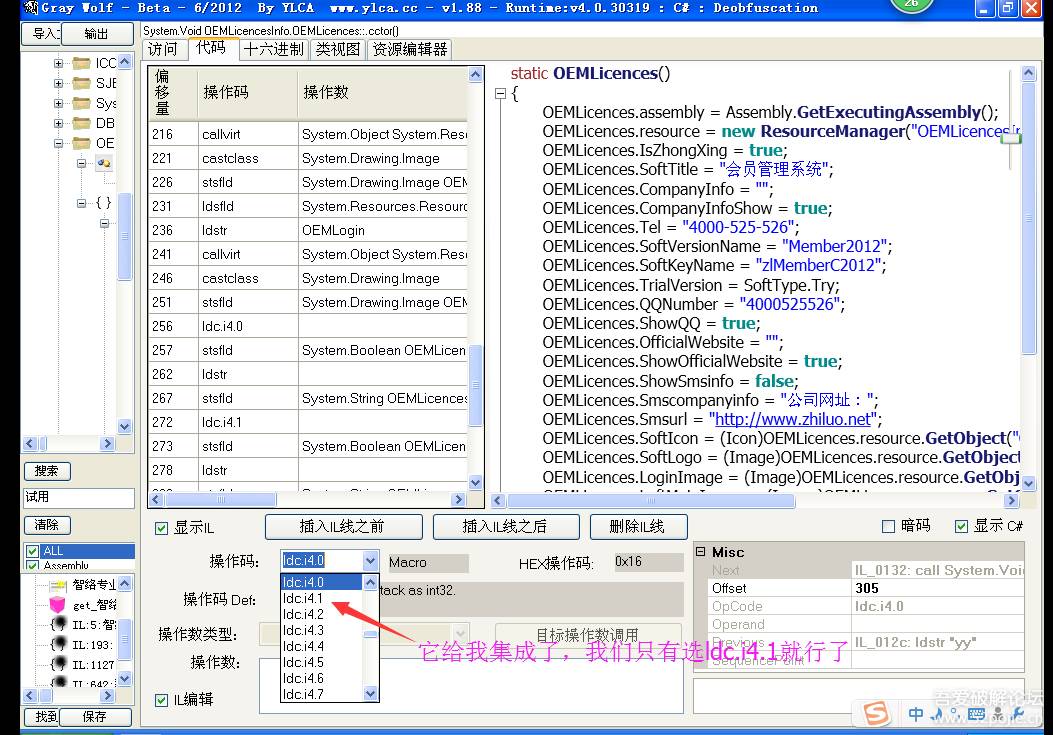The width and height of the screenshot is (1053, 735).
Task: Expand the SJE tree node
Action: 58,83
